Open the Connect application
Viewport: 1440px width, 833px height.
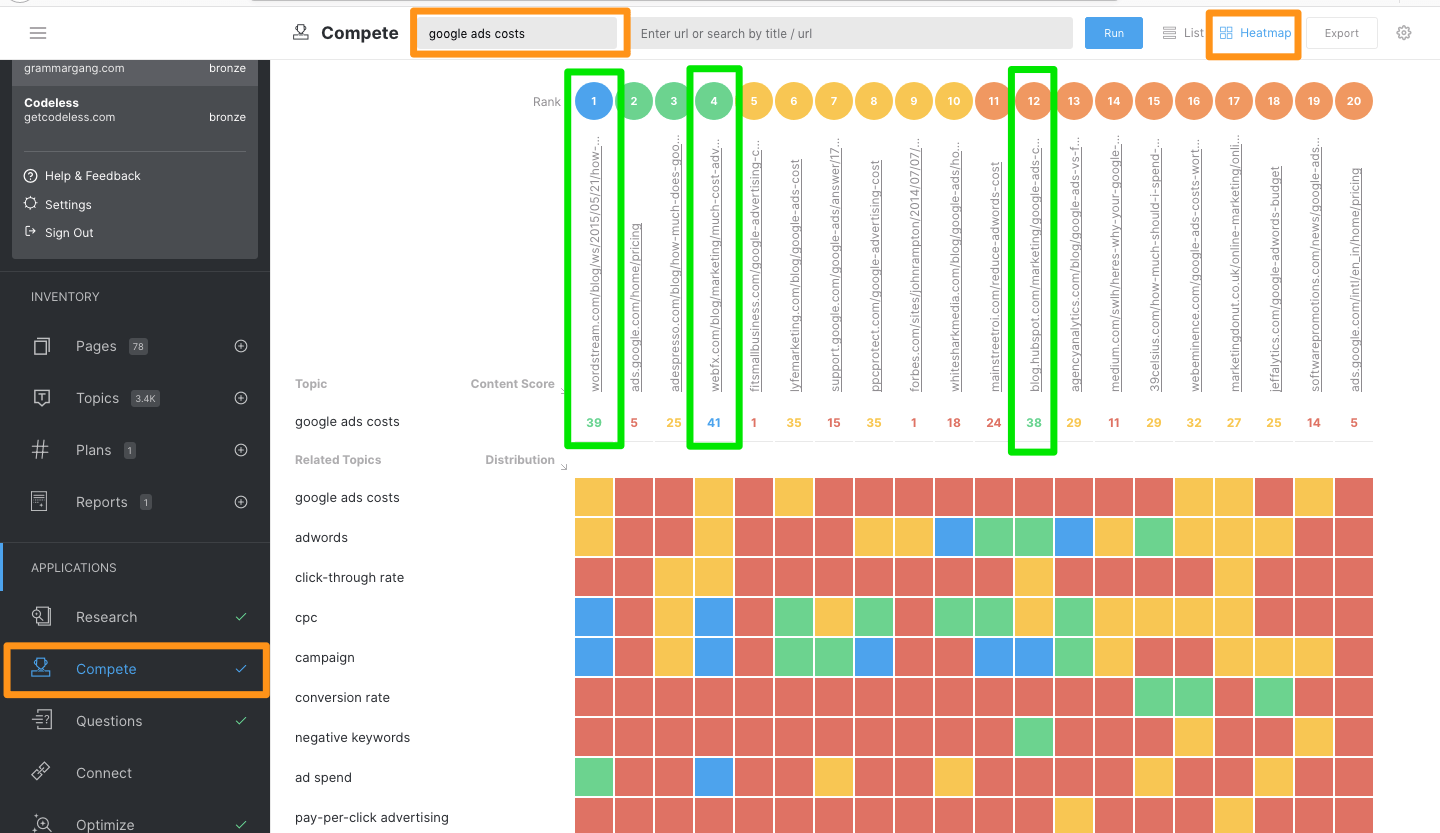pos(104,773)
